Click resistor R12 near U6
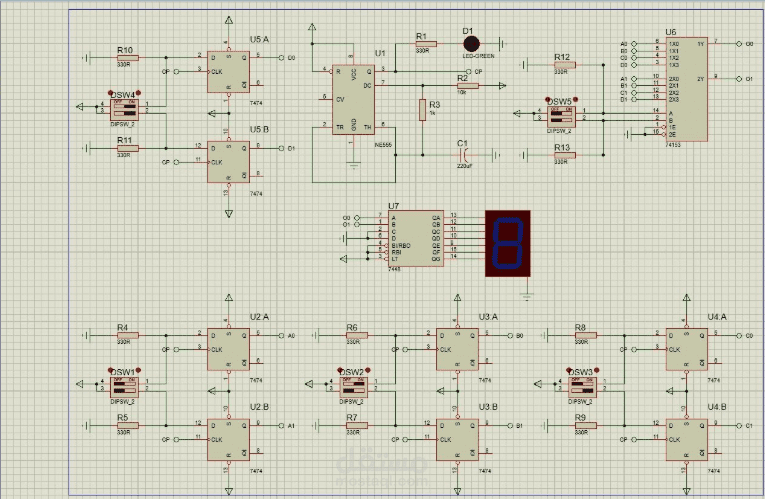Viewport: 765px width, 499px height. coord(565,65)
